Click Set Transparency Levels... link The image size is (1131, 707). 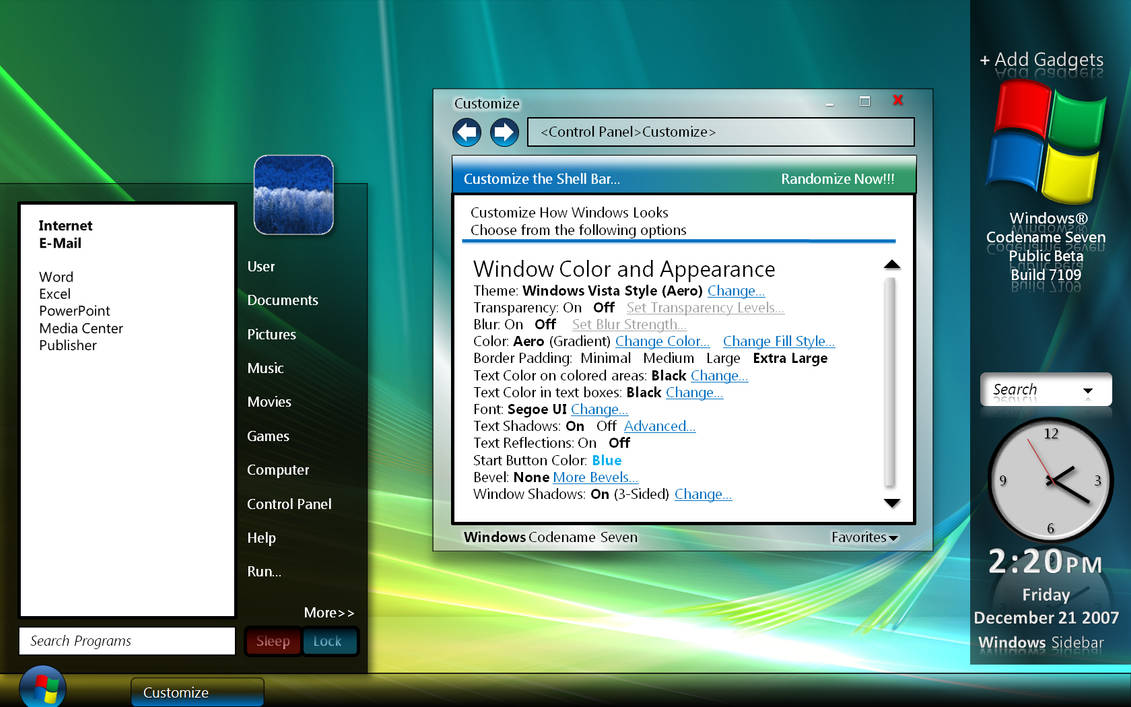tap(705, 307)
